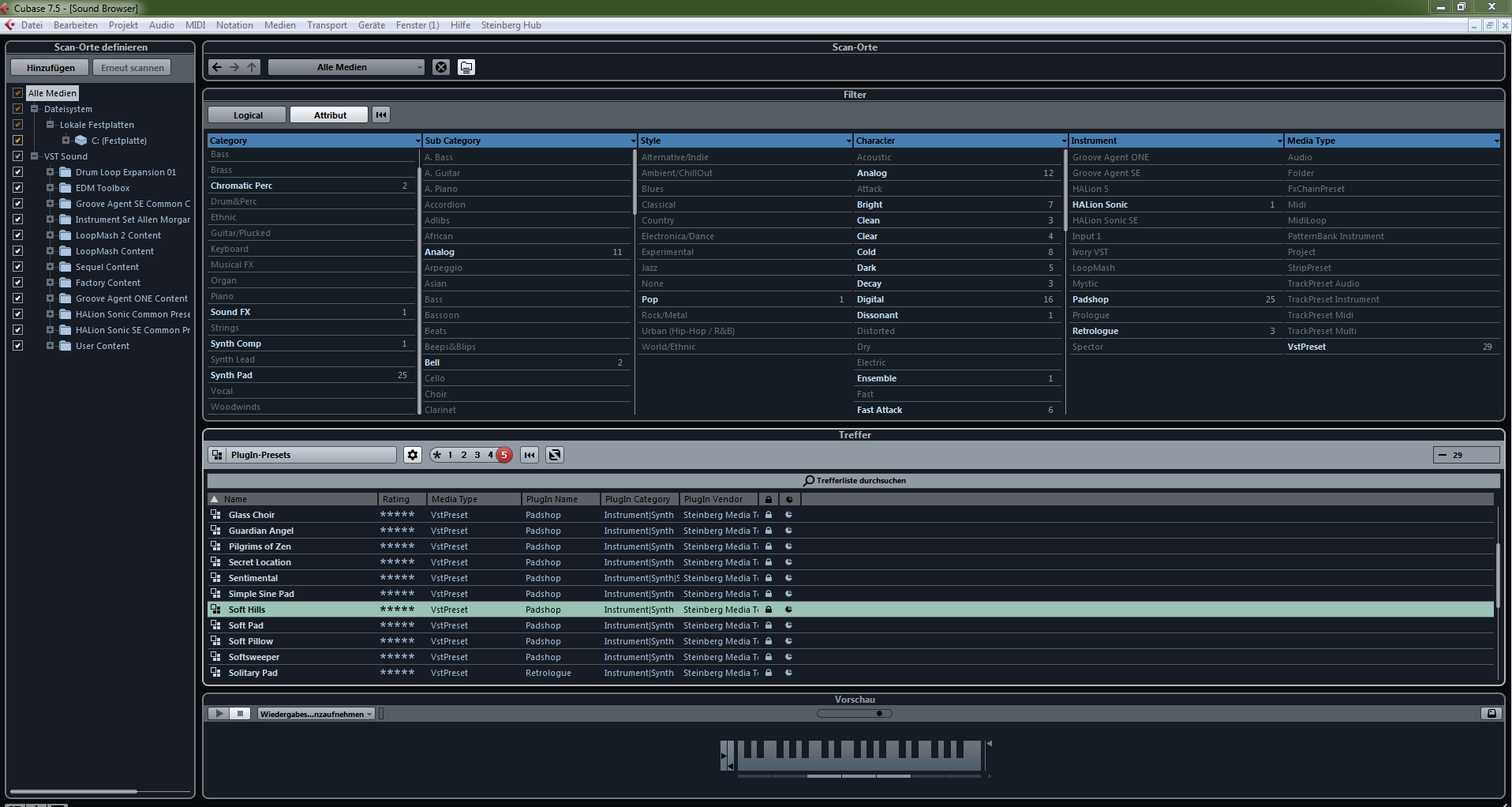The image size is (1512, 807).
Task: Toggle LoopMash 2 Content checkbox
Action: click(x=17, y=235)
